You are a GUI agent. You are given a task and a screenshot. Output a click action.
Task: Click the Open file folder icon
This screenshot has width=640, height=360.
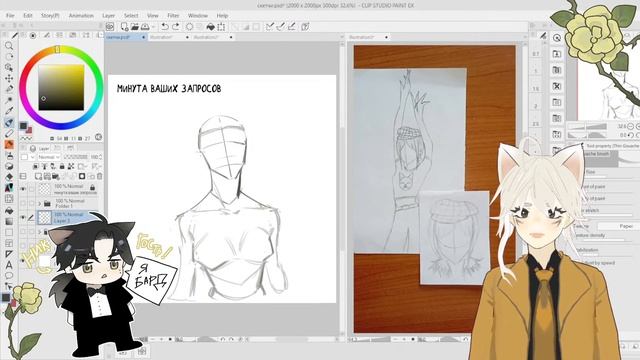click(135, 27)
